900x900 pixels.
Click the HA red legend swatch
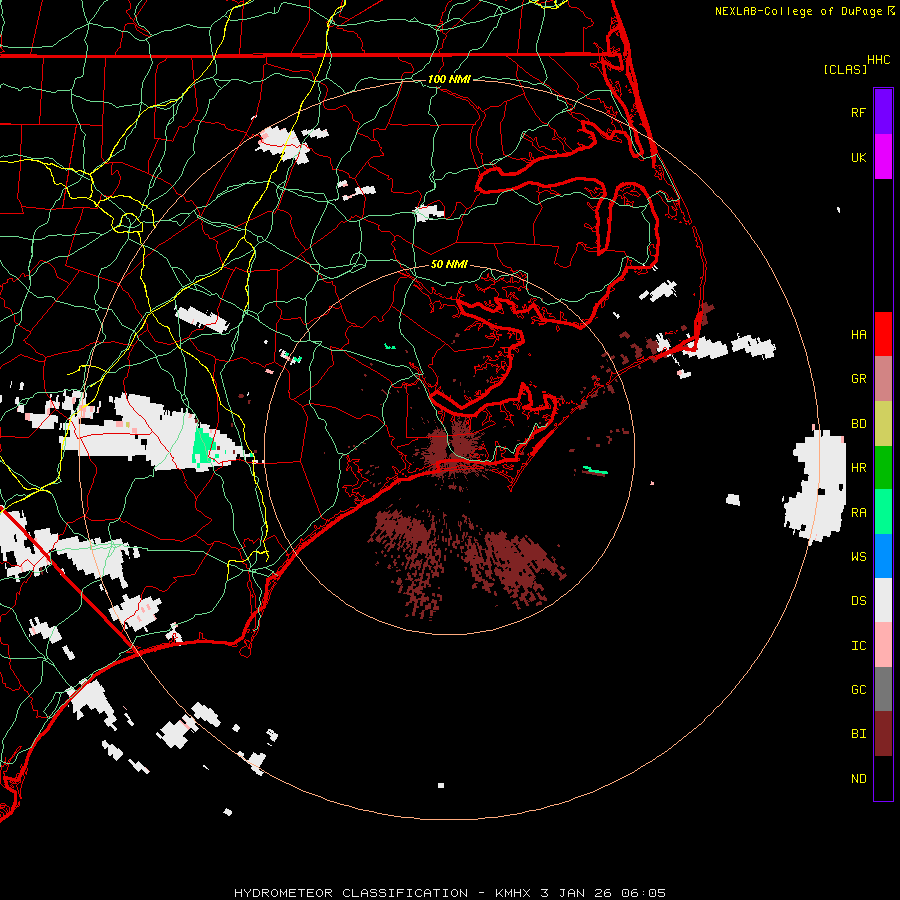coord(883,334)
